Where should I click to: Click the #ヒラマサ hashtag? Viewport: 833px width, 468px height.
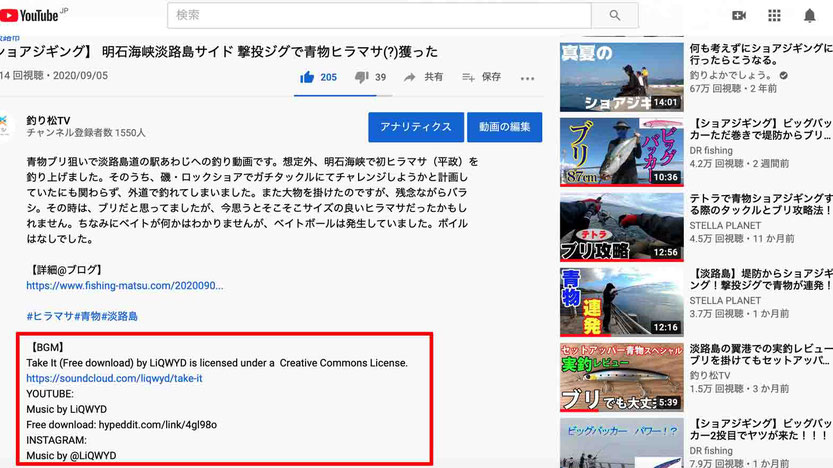tap(50, 316)
